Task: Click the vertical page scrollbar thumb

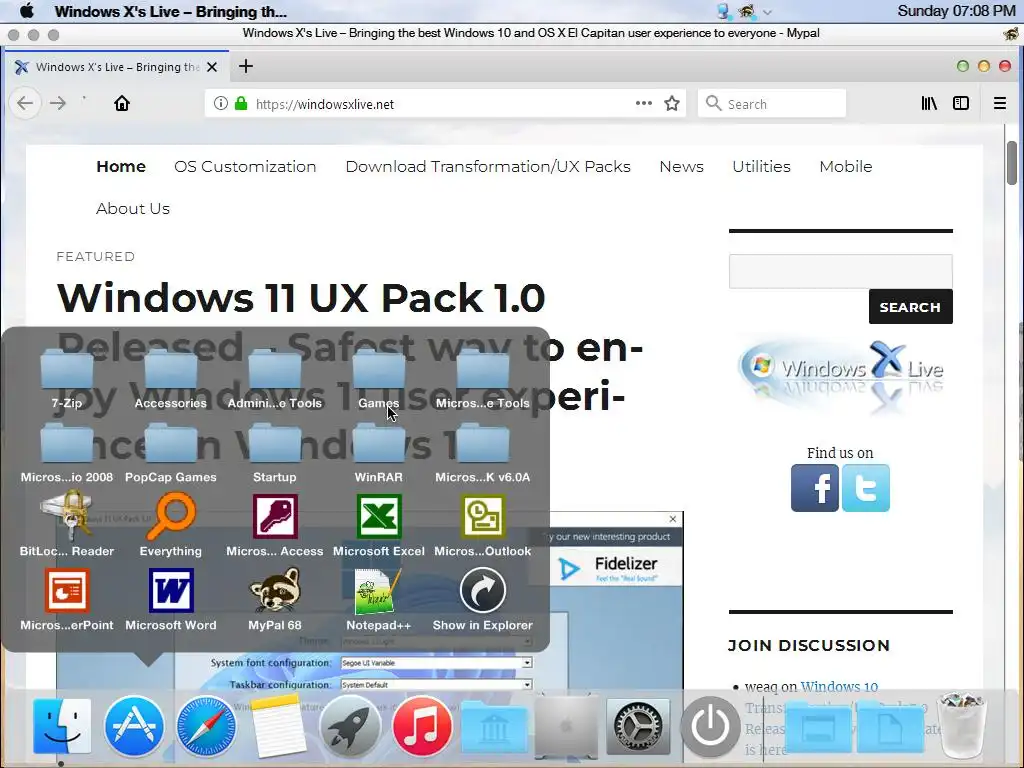Action: pos(1012,163)
